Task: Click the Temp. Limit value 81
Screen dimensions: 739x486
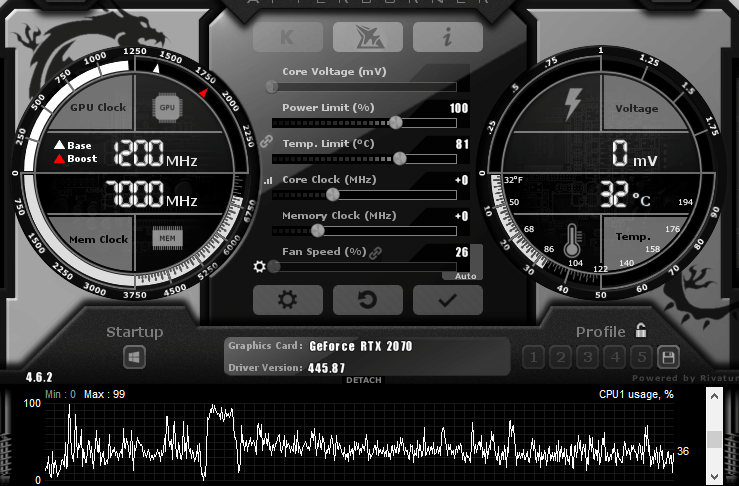Action: [x=462, y=144]
